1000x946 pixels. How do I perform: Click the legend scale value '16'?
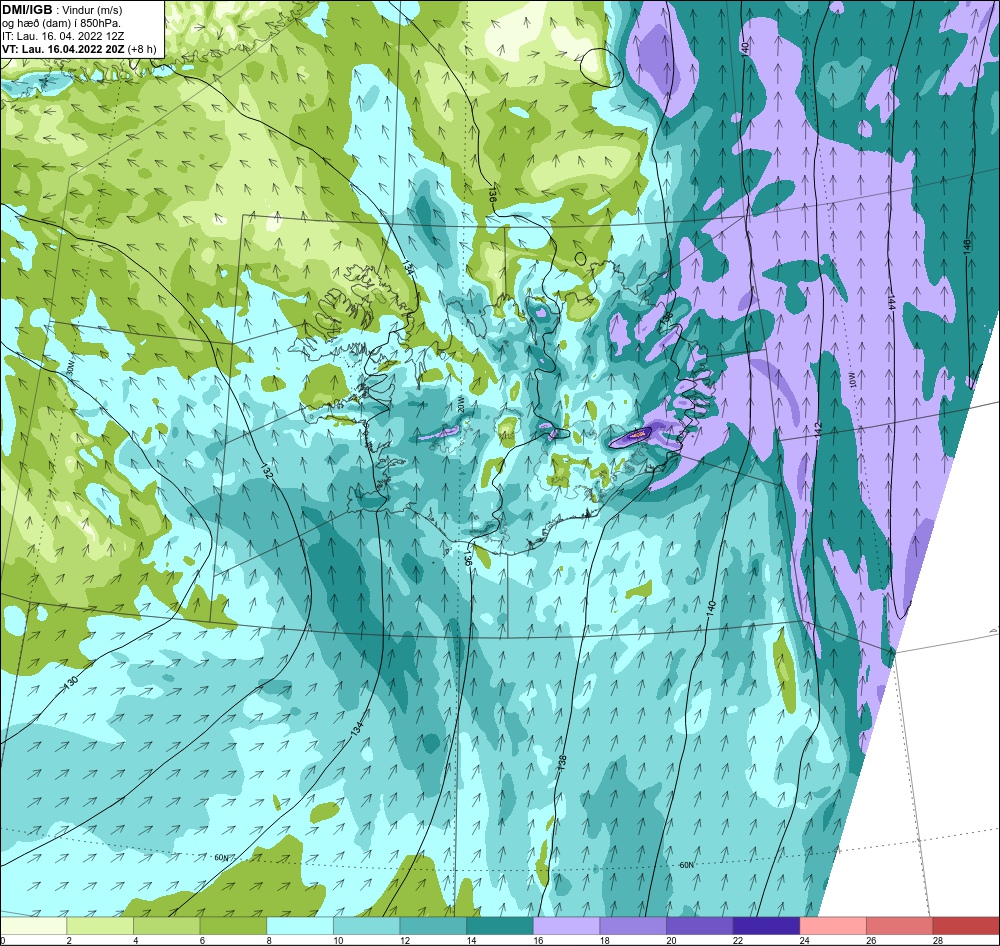click(538, 940)
